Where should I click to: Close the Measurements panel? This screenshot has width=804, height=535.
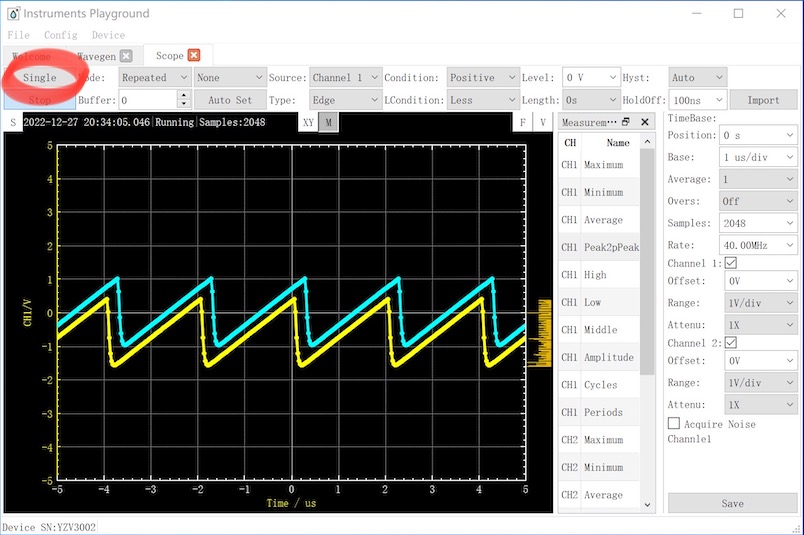[643, 122]
